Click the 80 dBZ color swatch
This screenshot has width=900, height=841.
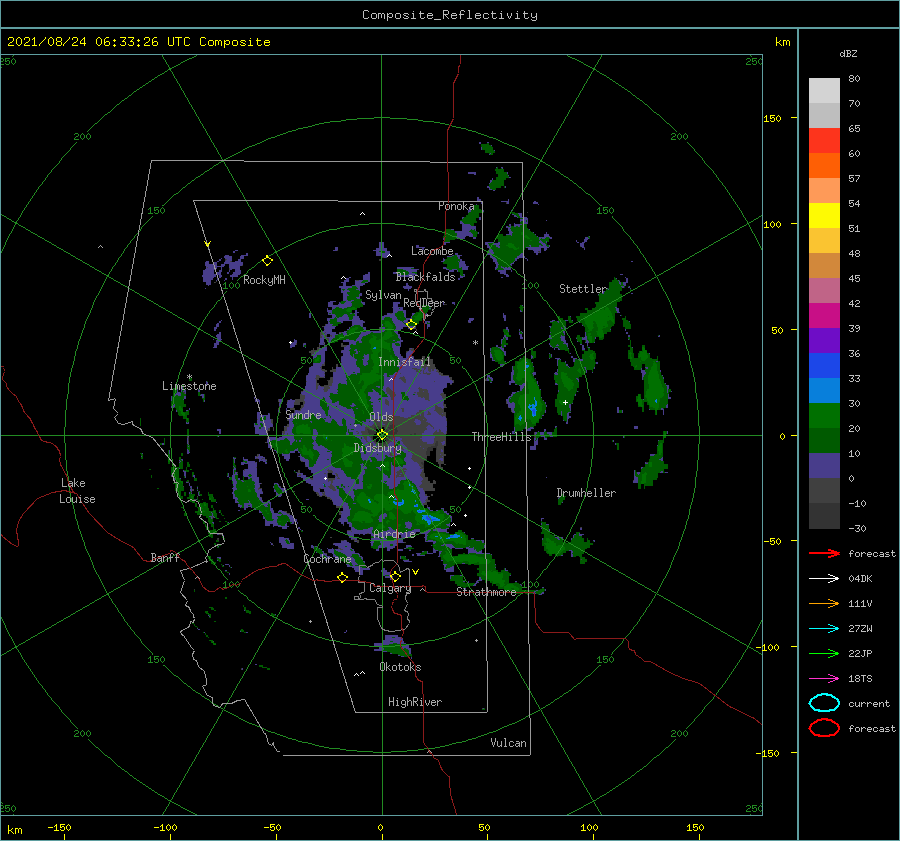click(x=824, y=90)
